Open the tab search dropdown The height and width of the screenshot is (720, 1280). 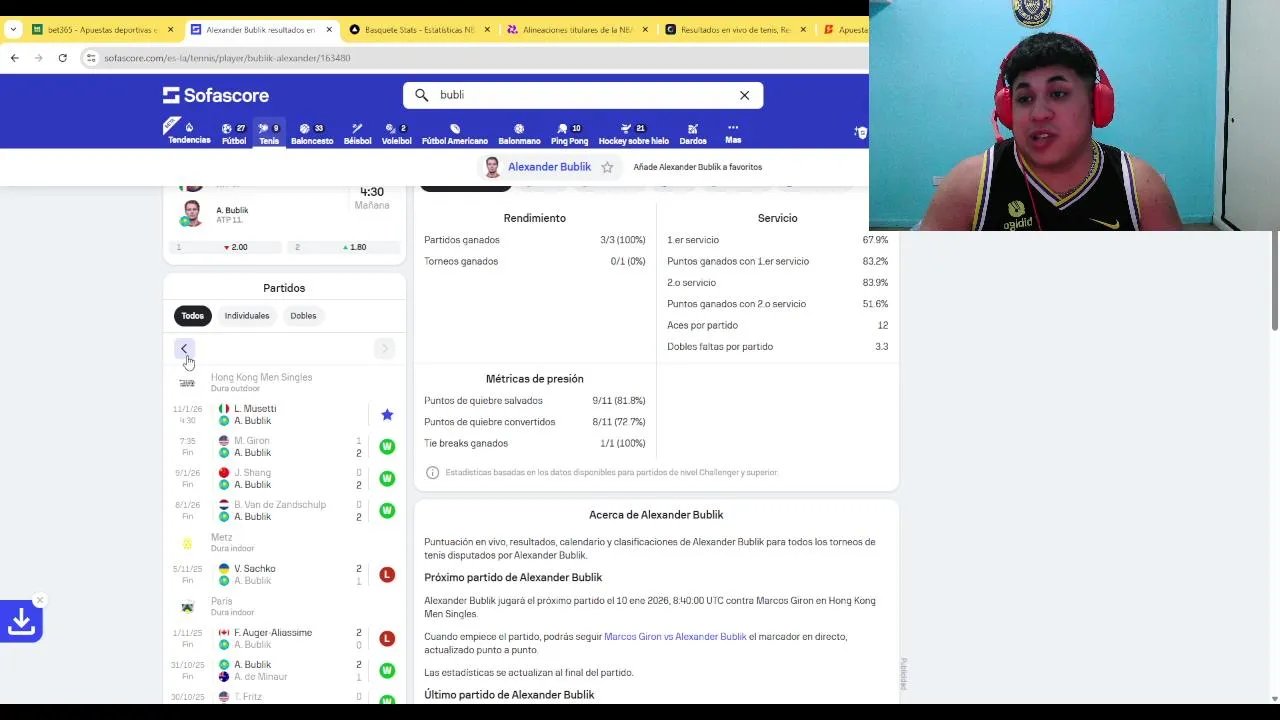[13, 30]
